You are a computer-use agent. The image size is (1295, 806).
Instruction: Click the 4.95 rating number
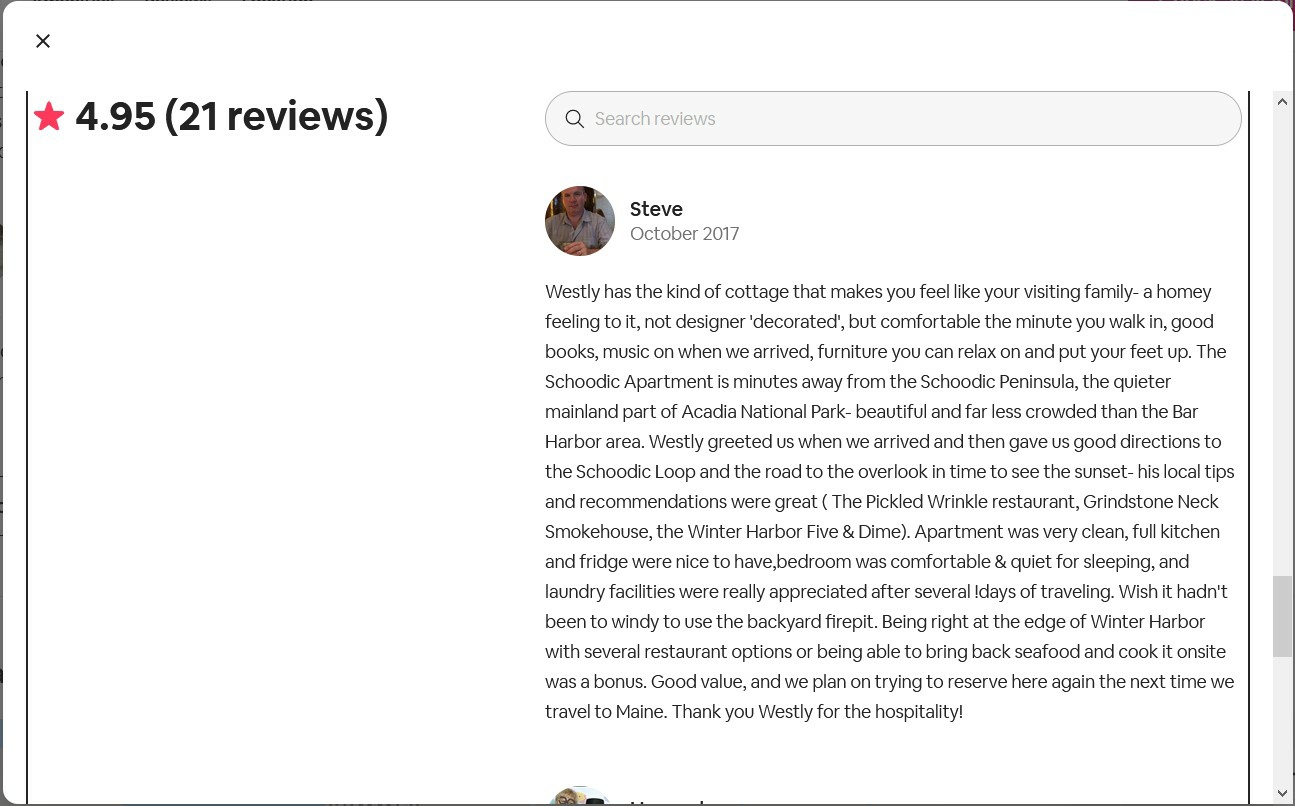click(115, 117)
